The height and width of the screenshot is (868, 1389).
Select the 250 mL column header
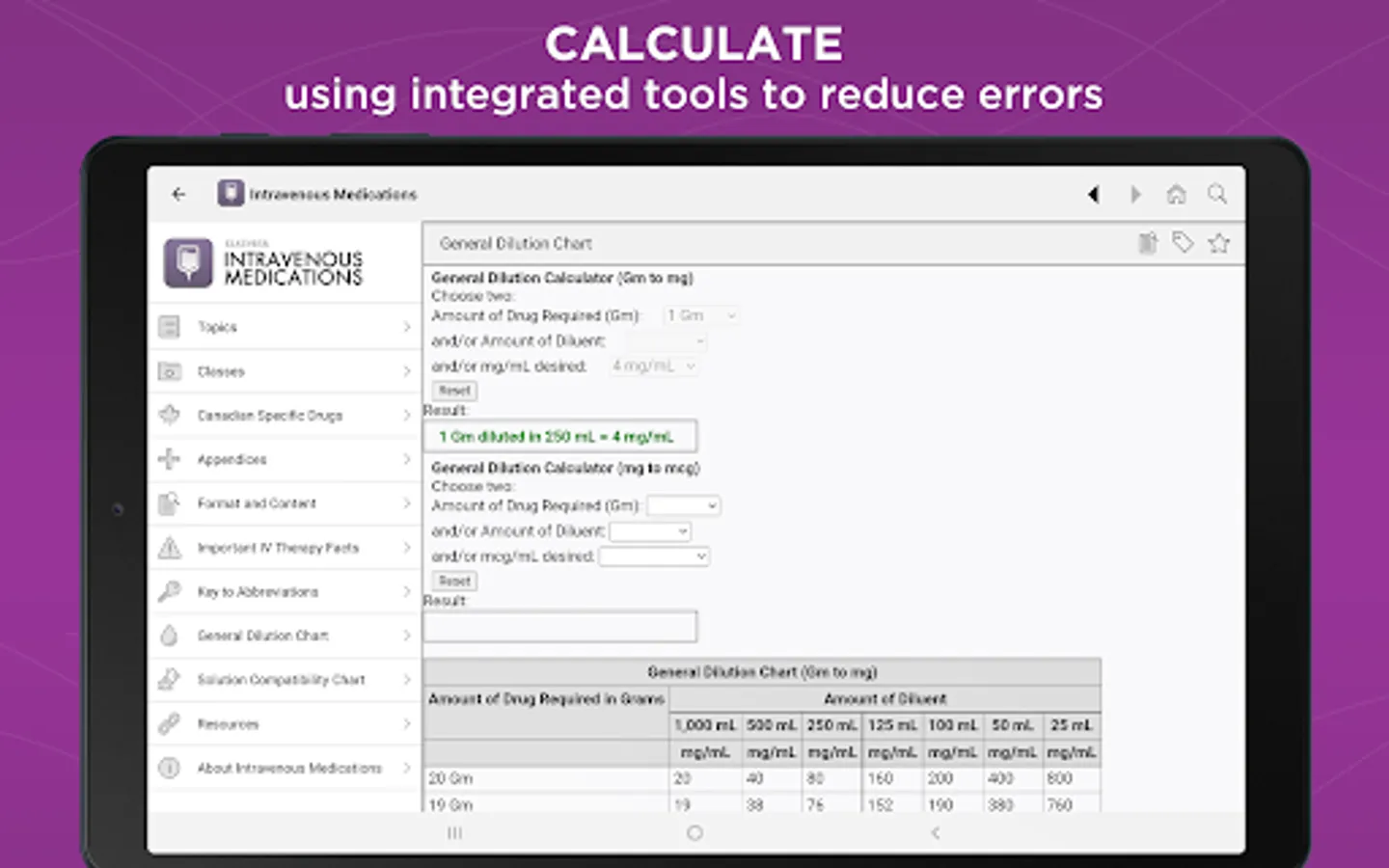[832, 725]
